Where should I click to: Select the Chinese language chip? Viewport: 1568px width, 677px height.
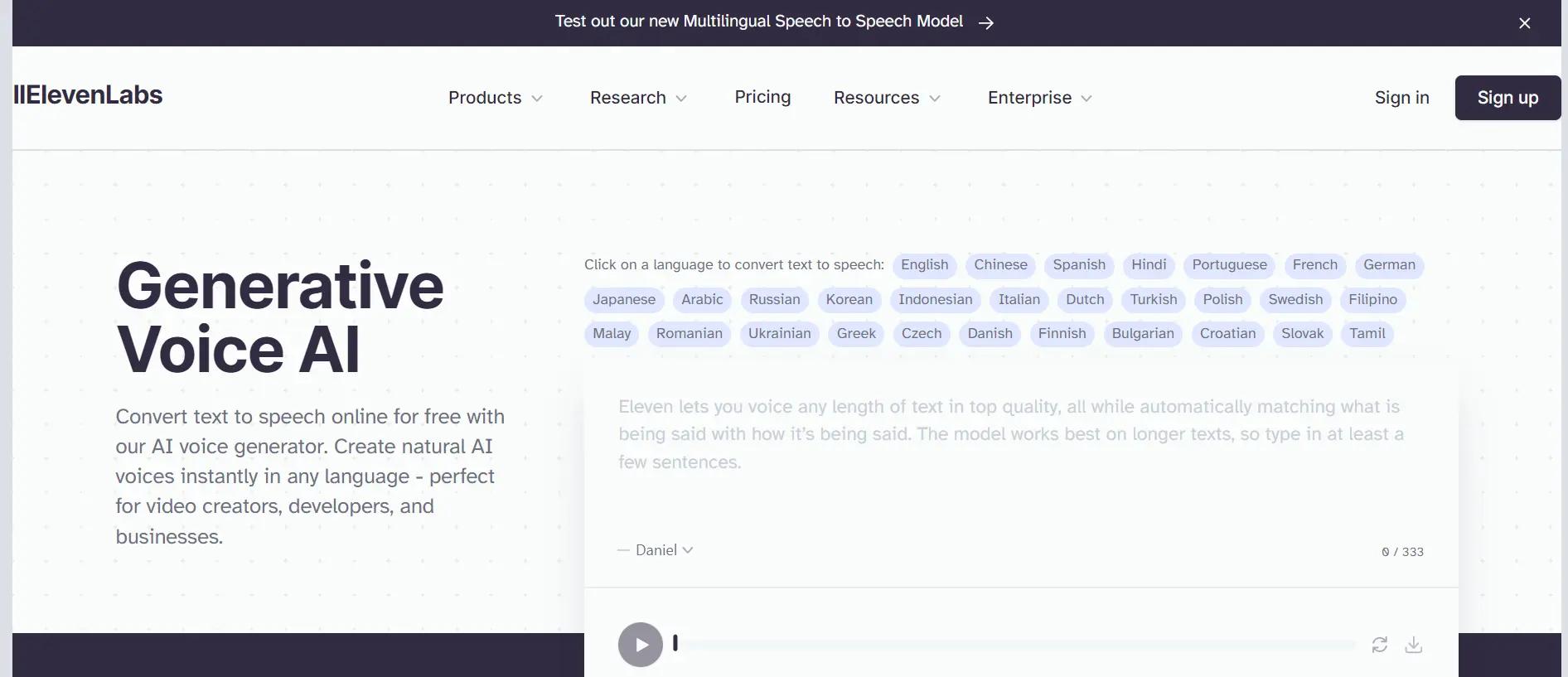click(1000, 265)
